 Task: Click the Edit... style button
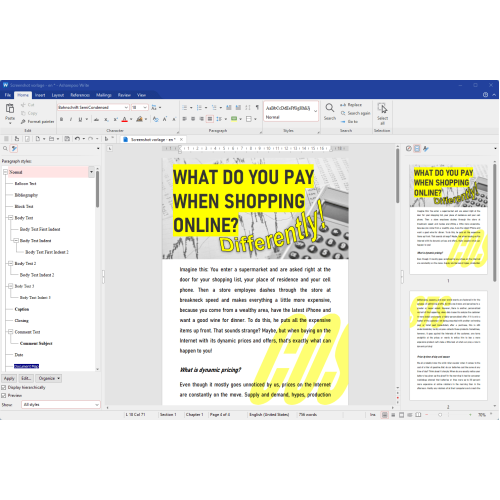click(x=26, y=378)
